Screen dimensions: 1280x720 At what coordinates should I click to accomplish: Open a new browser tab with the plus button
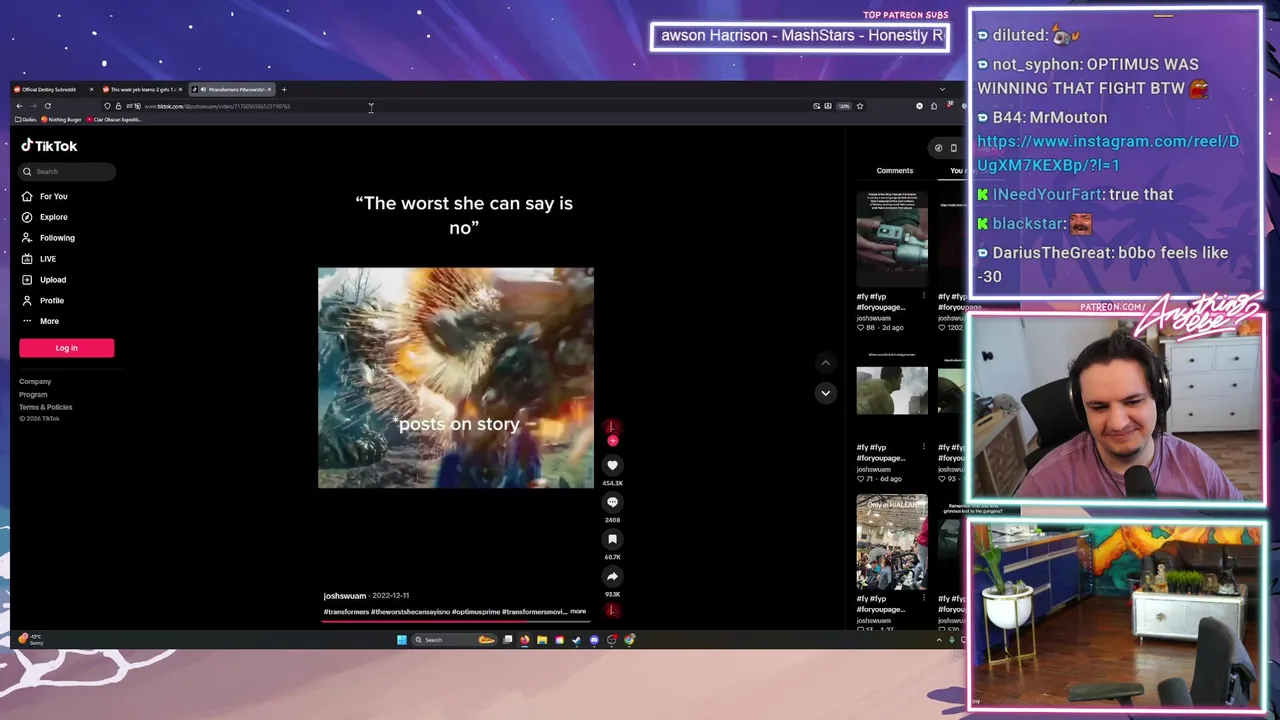click(284, 90)
